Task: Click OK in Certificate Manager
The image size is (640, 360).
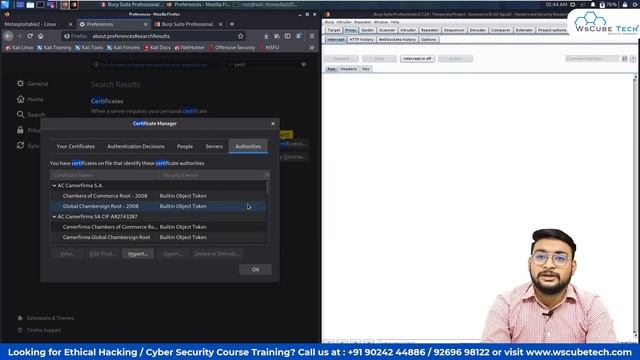Action: point(256,269)
